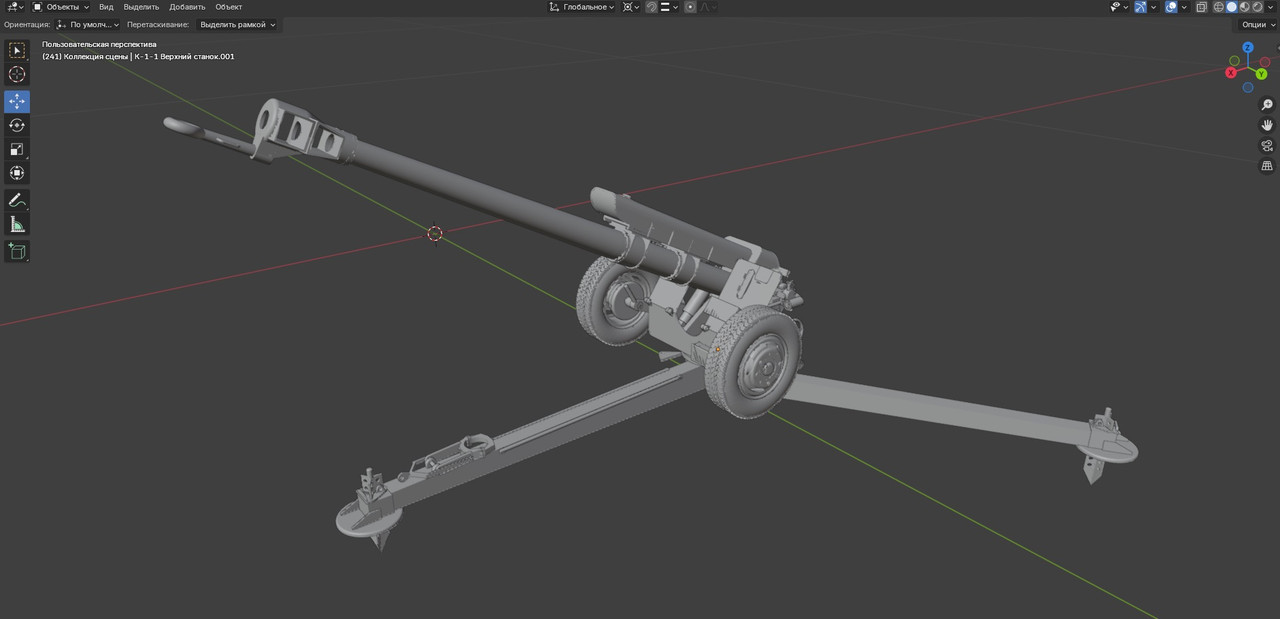
Task: Toggle camera view button
Action: coord(1267,145)
